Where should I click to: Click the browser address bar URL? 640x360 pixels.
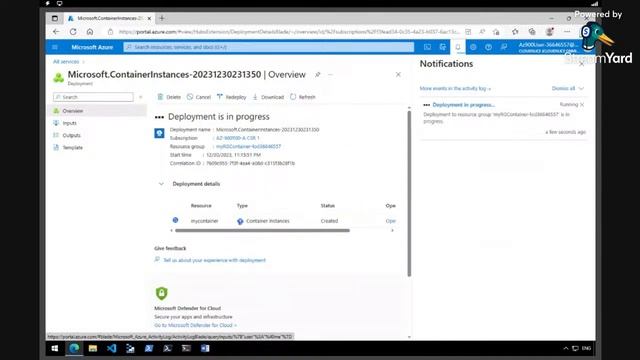point(289,32)
